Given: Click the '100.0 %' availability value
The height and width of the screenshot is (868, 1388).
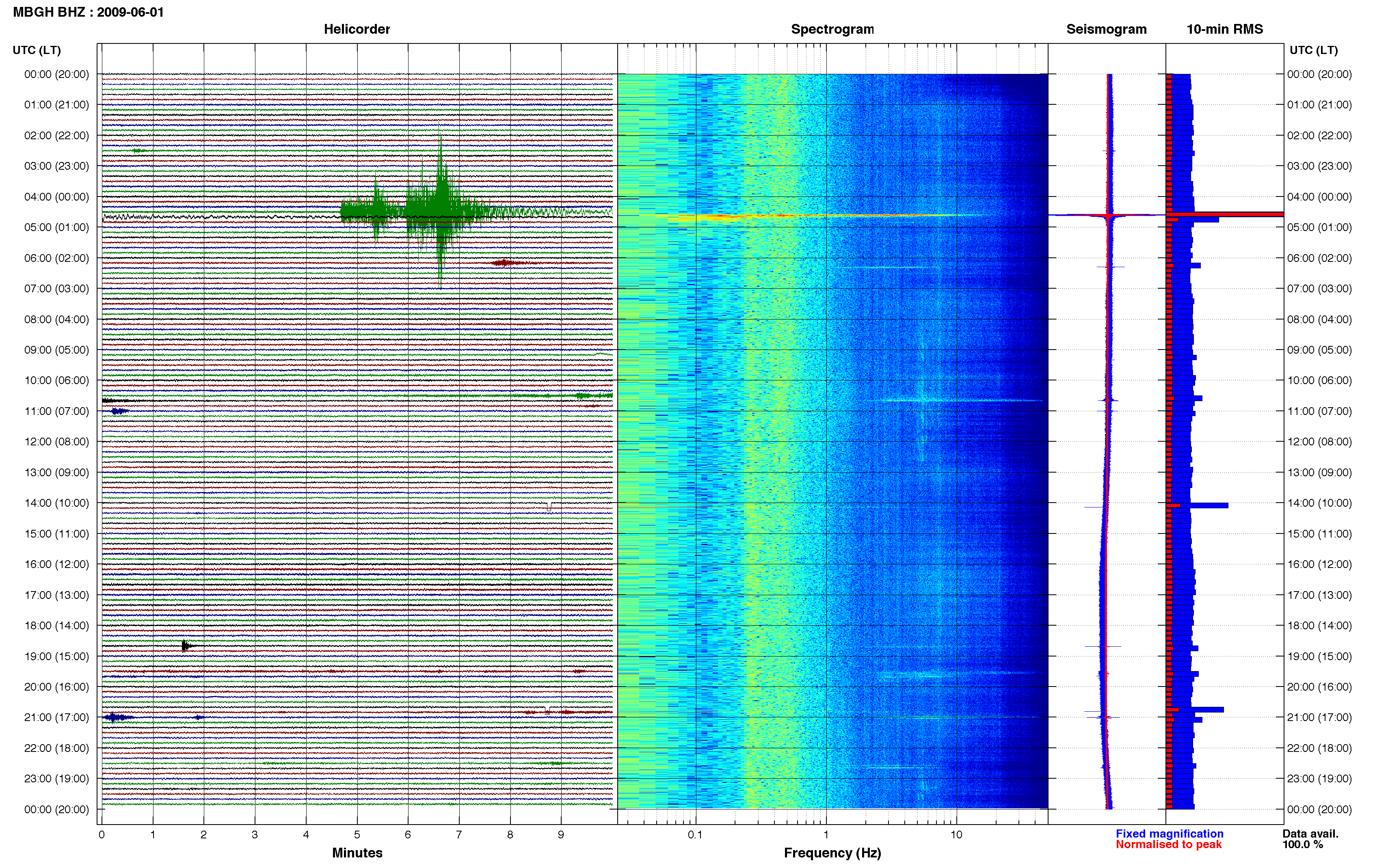Looking at the screenshot, I should (x=1302, y=844).
